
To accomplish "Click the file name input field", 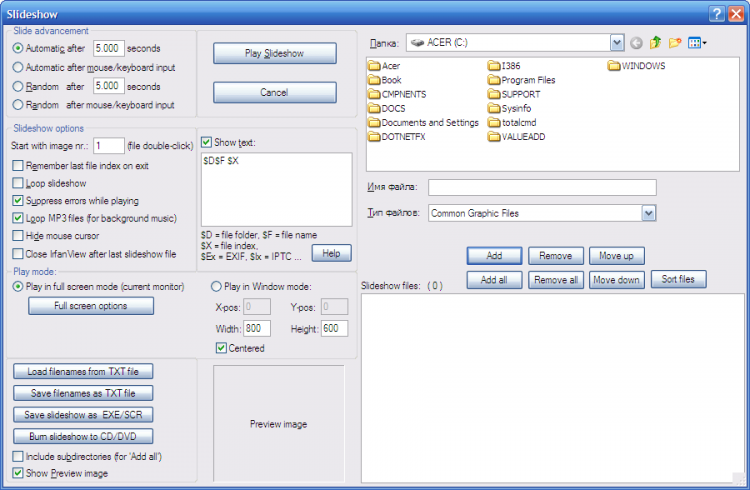I will tap(542, 187).
